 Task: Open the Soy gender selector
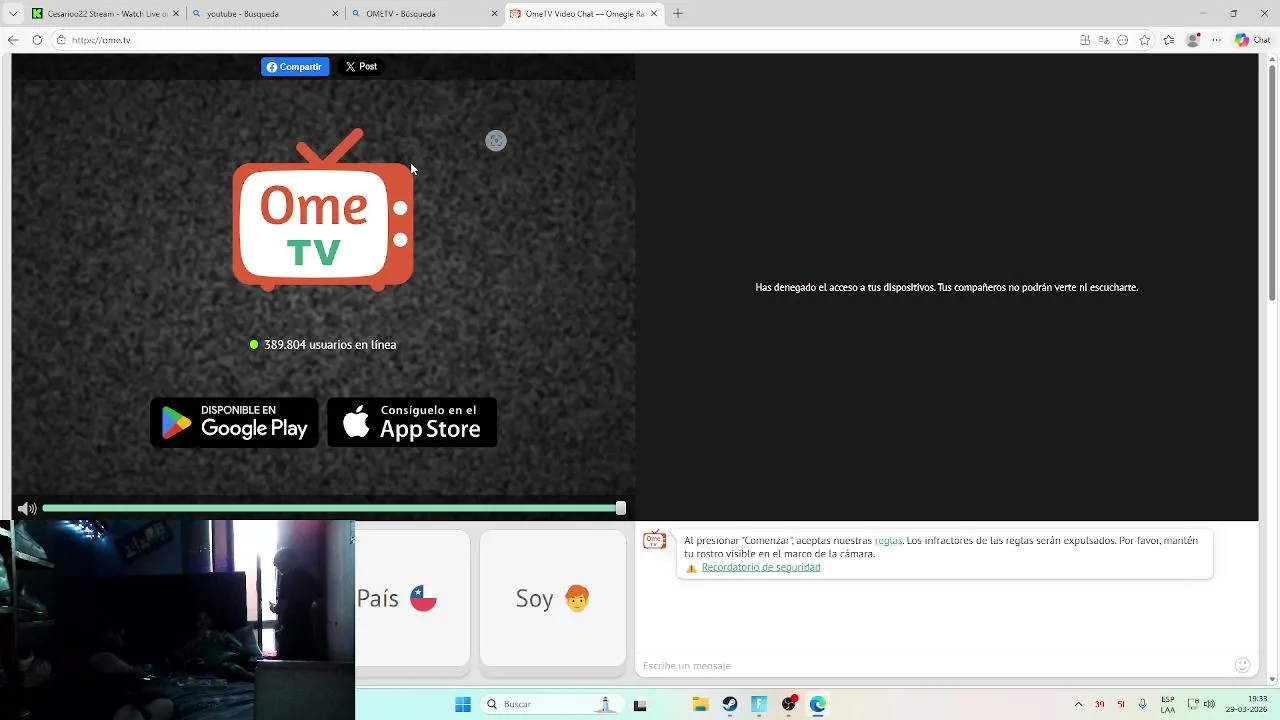pyautogui.click(x=553, y=598)
